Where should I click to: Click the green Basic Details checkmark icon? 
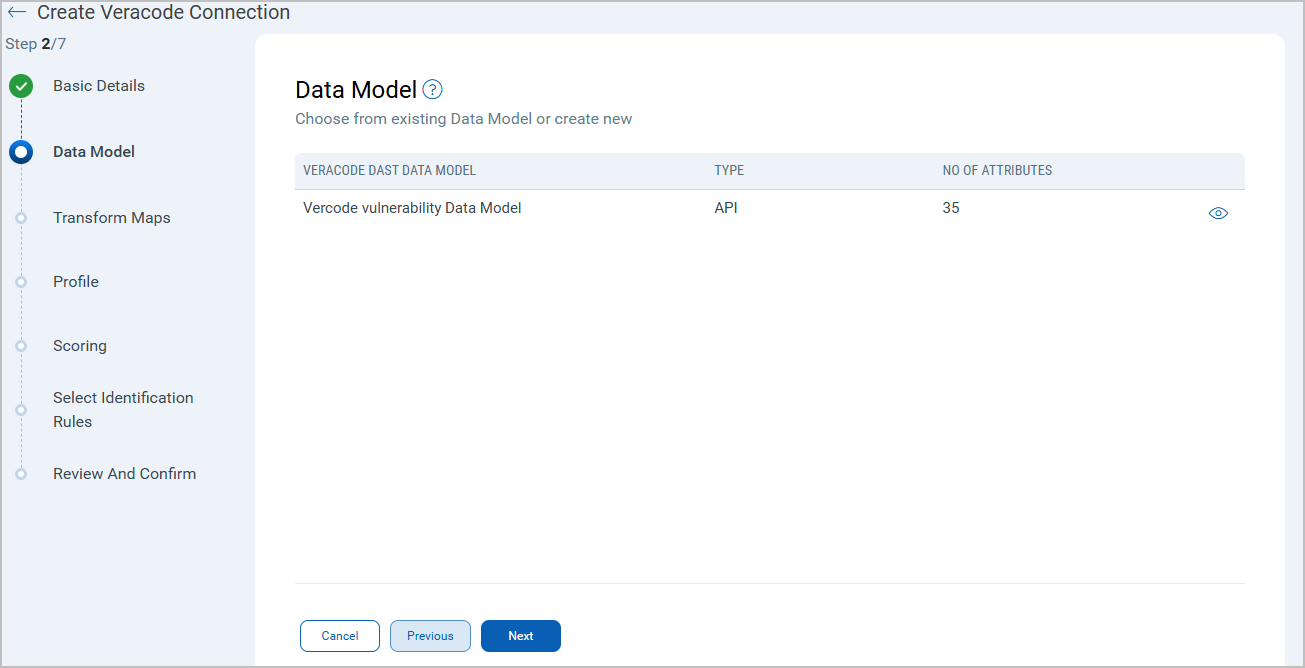[21, 86]
